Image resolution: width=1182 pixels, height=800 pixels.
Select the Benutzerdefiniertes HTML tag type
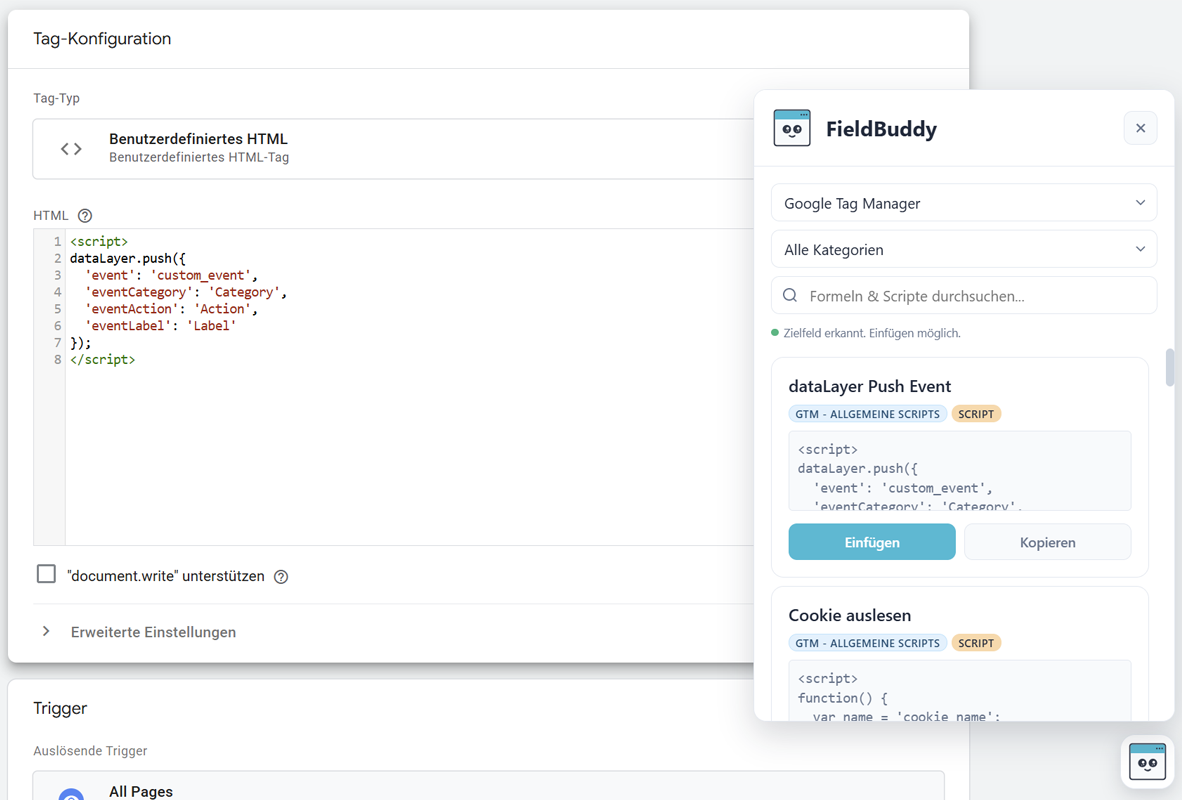coord(393,149)
